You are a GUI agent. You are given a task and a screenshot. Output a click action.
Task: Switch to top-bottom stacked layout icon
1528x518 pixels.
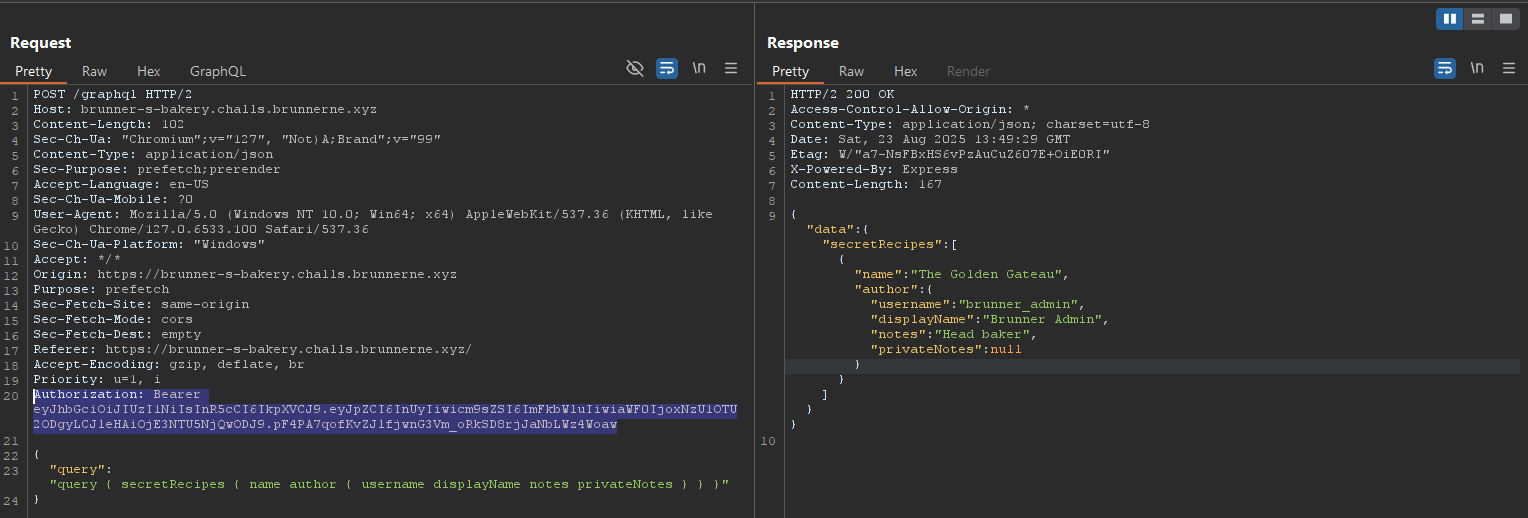[1477, 19]
